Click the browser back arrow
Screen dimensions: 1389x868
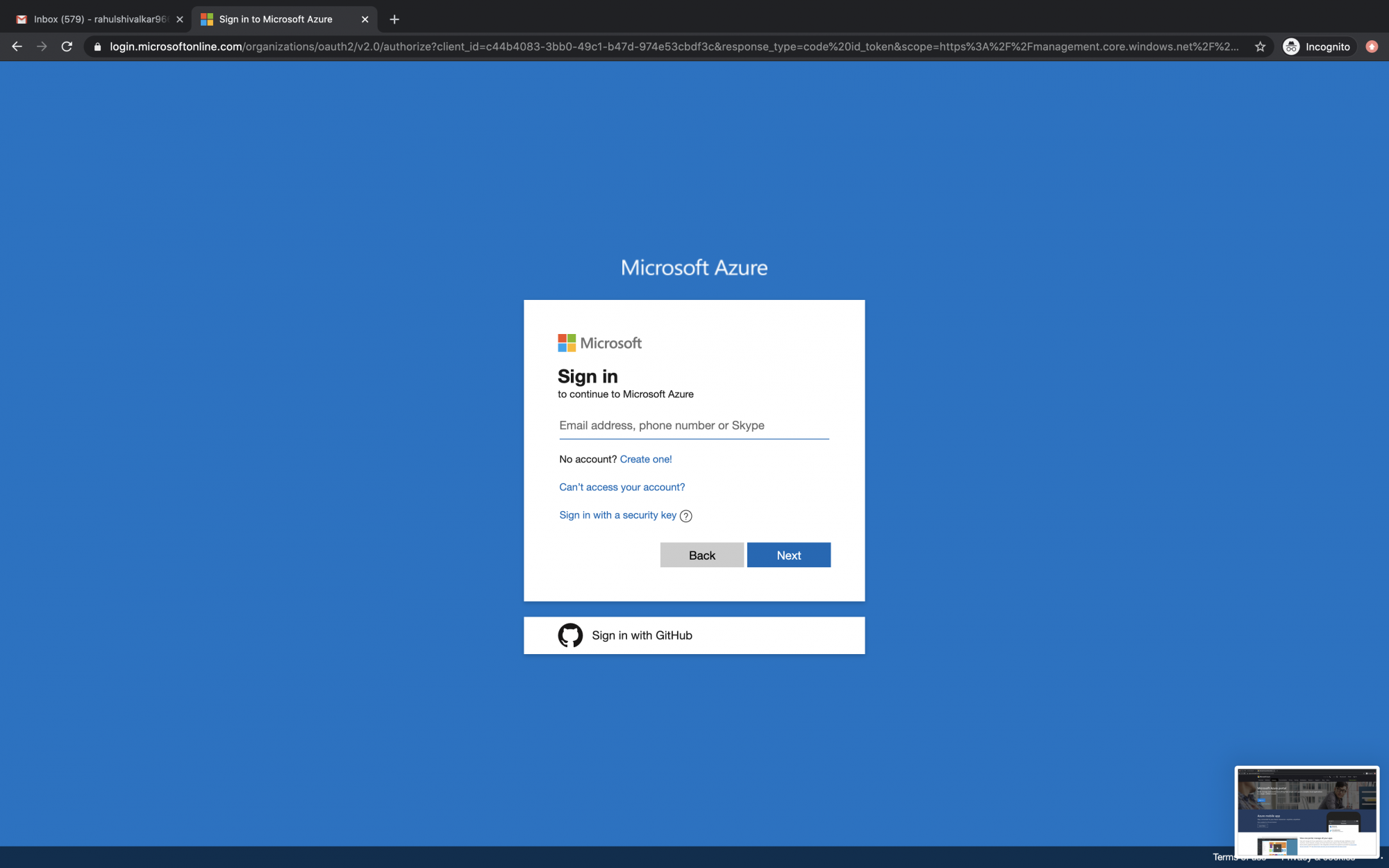16,47
